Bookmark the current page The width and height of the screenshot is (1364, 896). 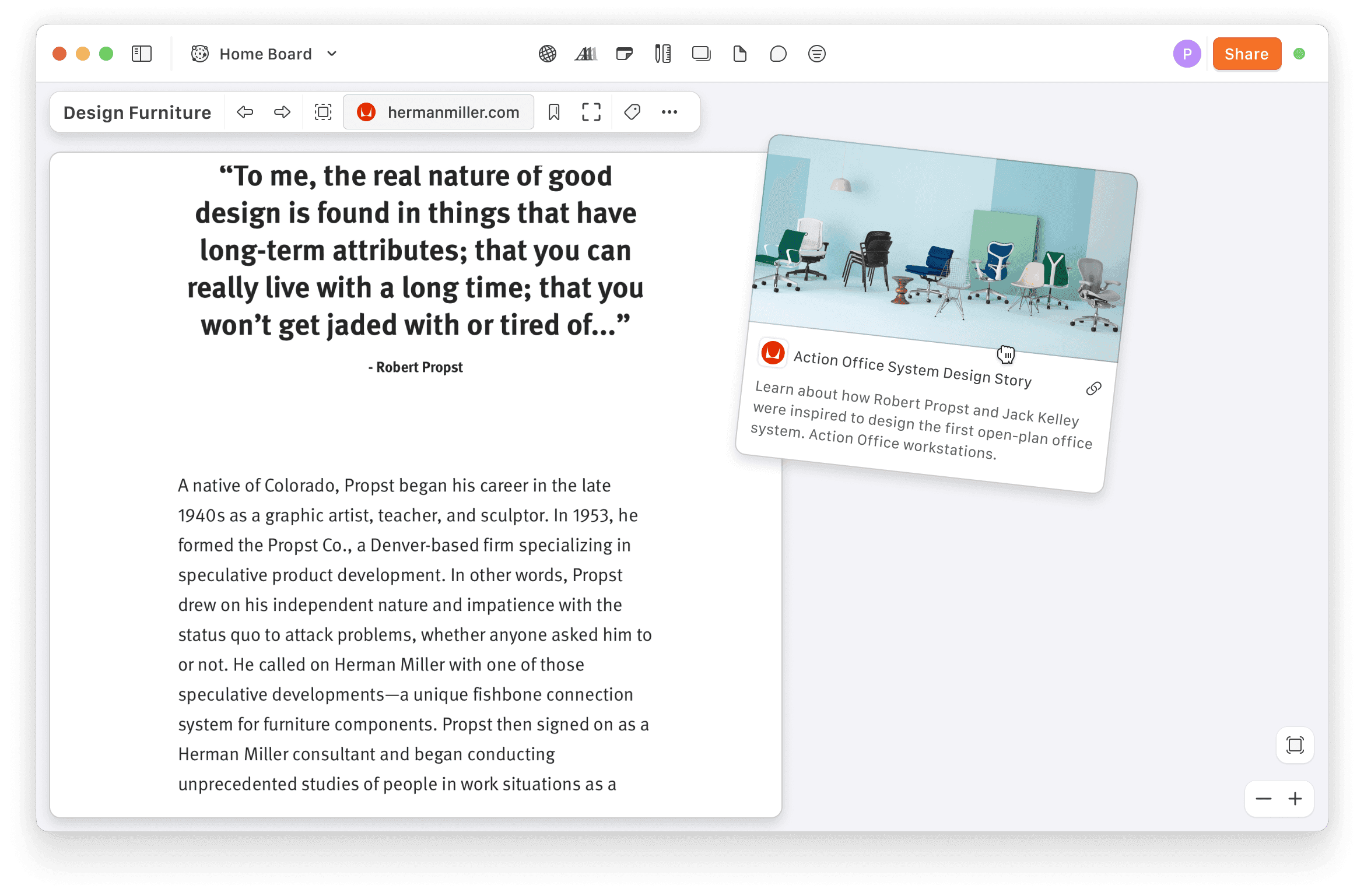(554, 112)
